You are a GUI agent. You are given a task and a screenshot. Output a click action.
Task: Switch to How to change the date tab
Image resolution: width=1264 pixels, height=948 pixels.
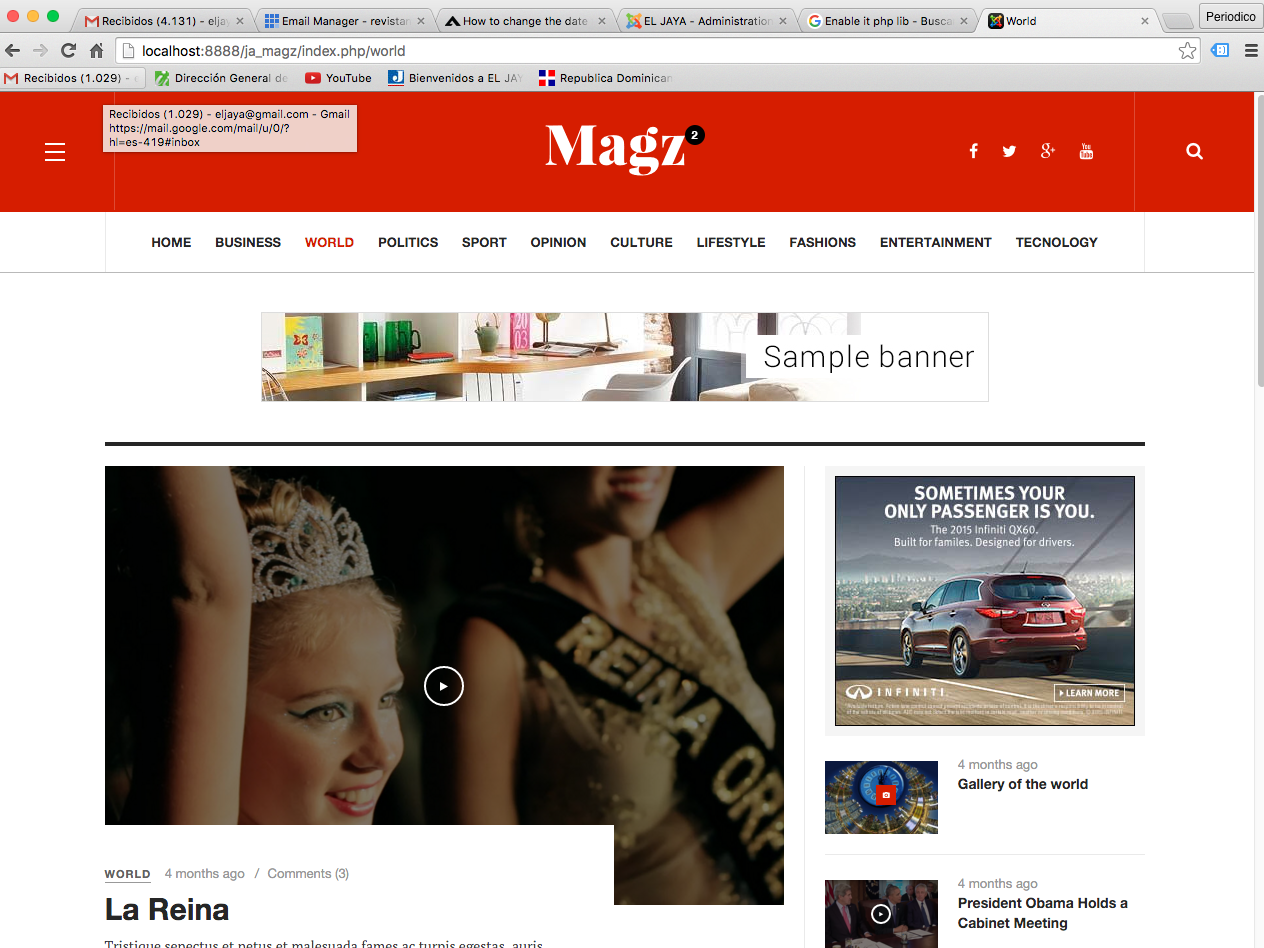coord(516,21)
